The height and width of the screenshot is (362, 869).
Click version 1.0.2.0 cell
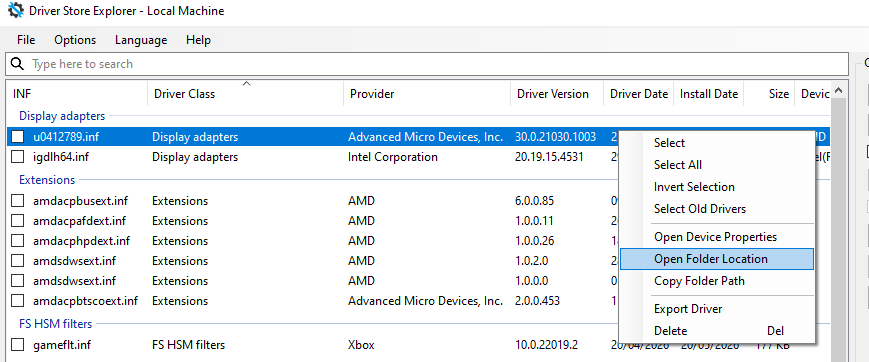(531, 261)
